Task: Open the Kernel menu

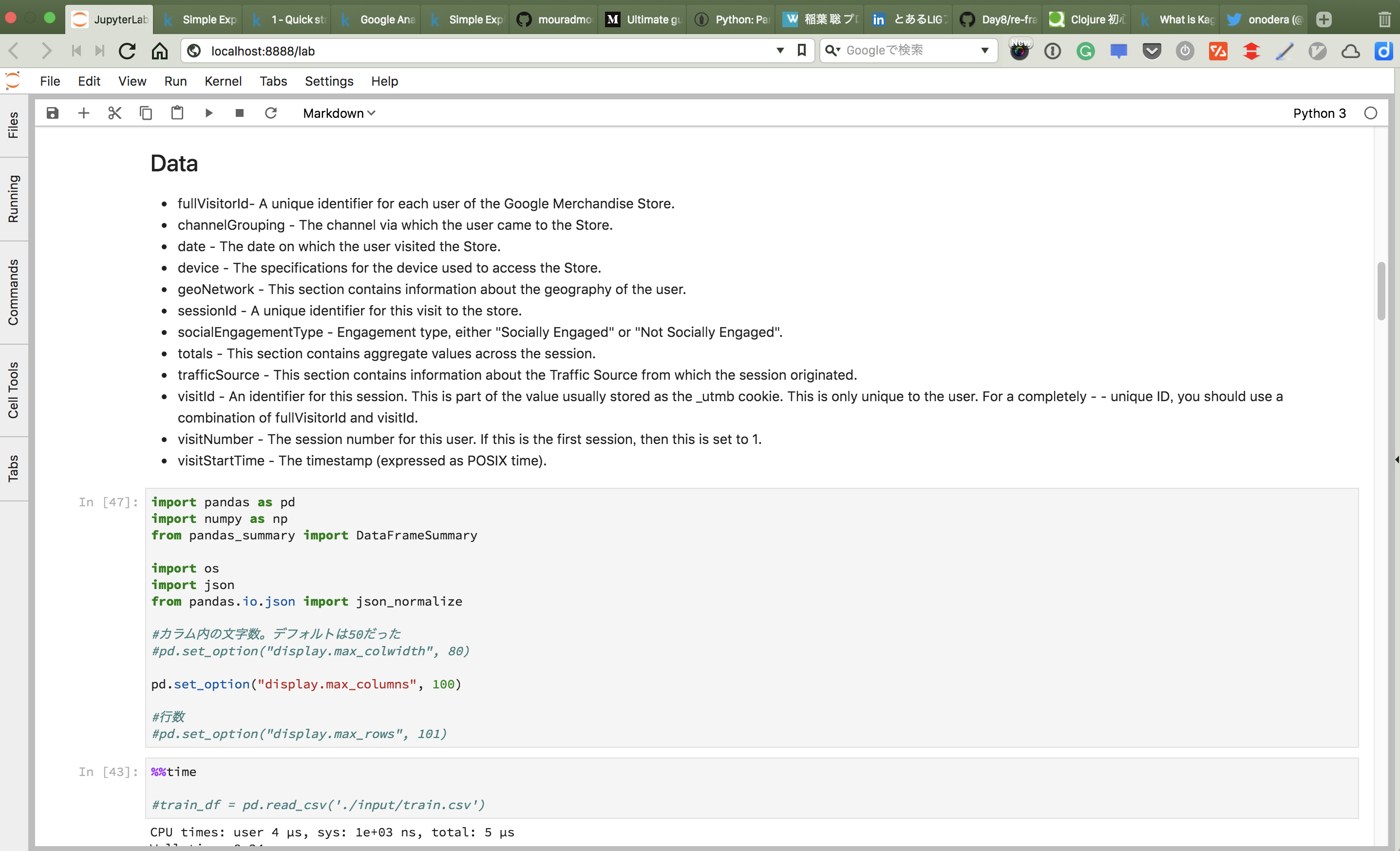Action: [x=223, y=81]
